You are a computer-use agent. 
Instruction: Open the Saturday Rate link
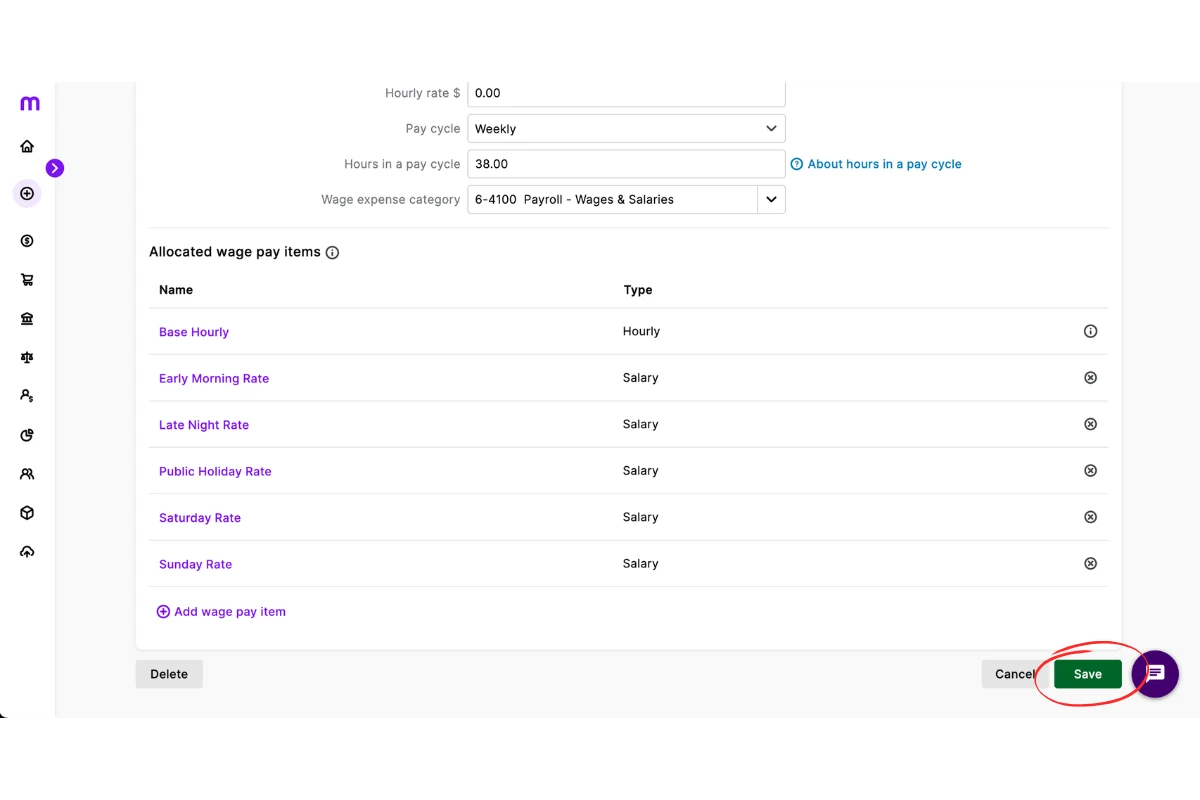(x=200, y=518)
